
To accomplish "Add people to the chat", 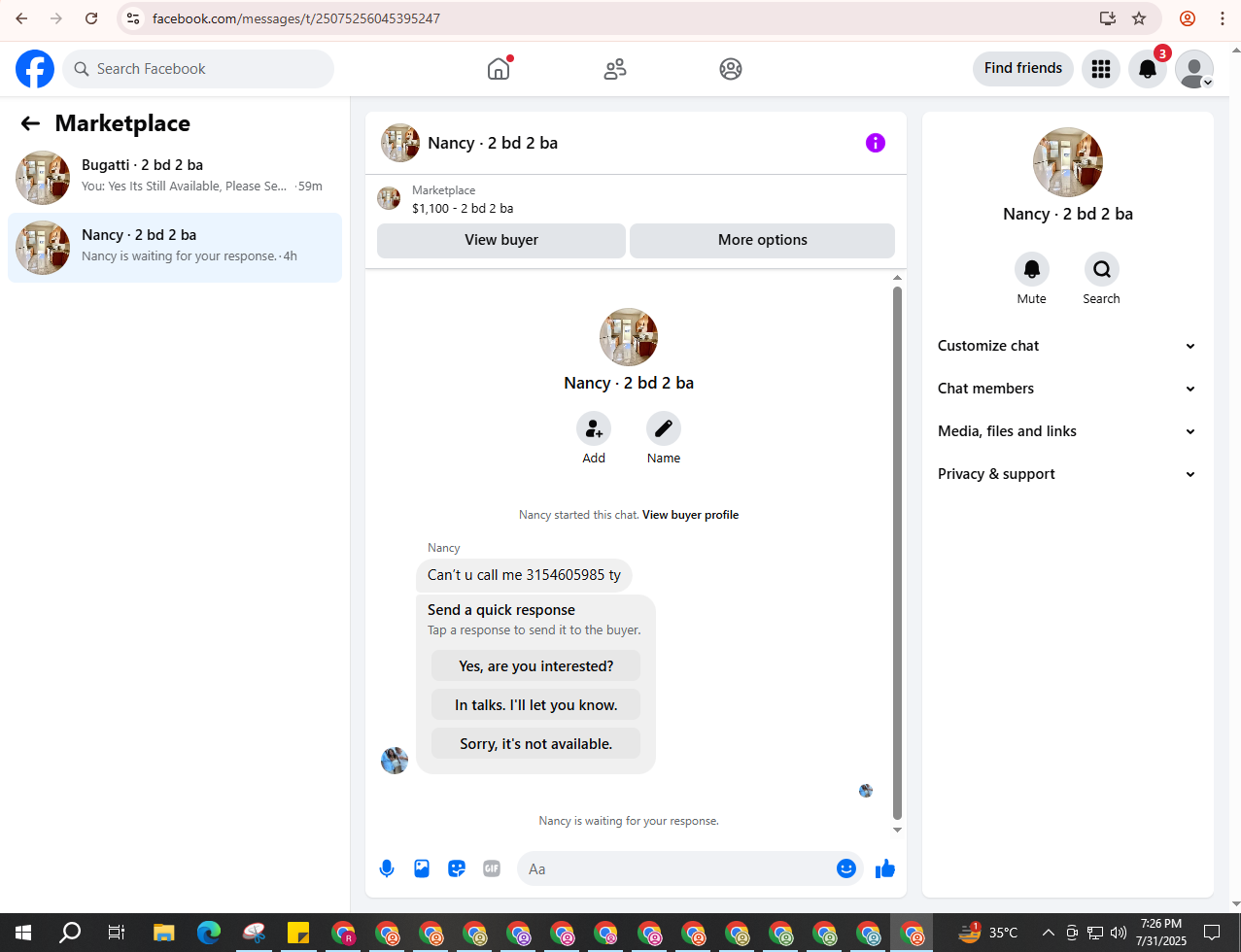I will point(594,428).
